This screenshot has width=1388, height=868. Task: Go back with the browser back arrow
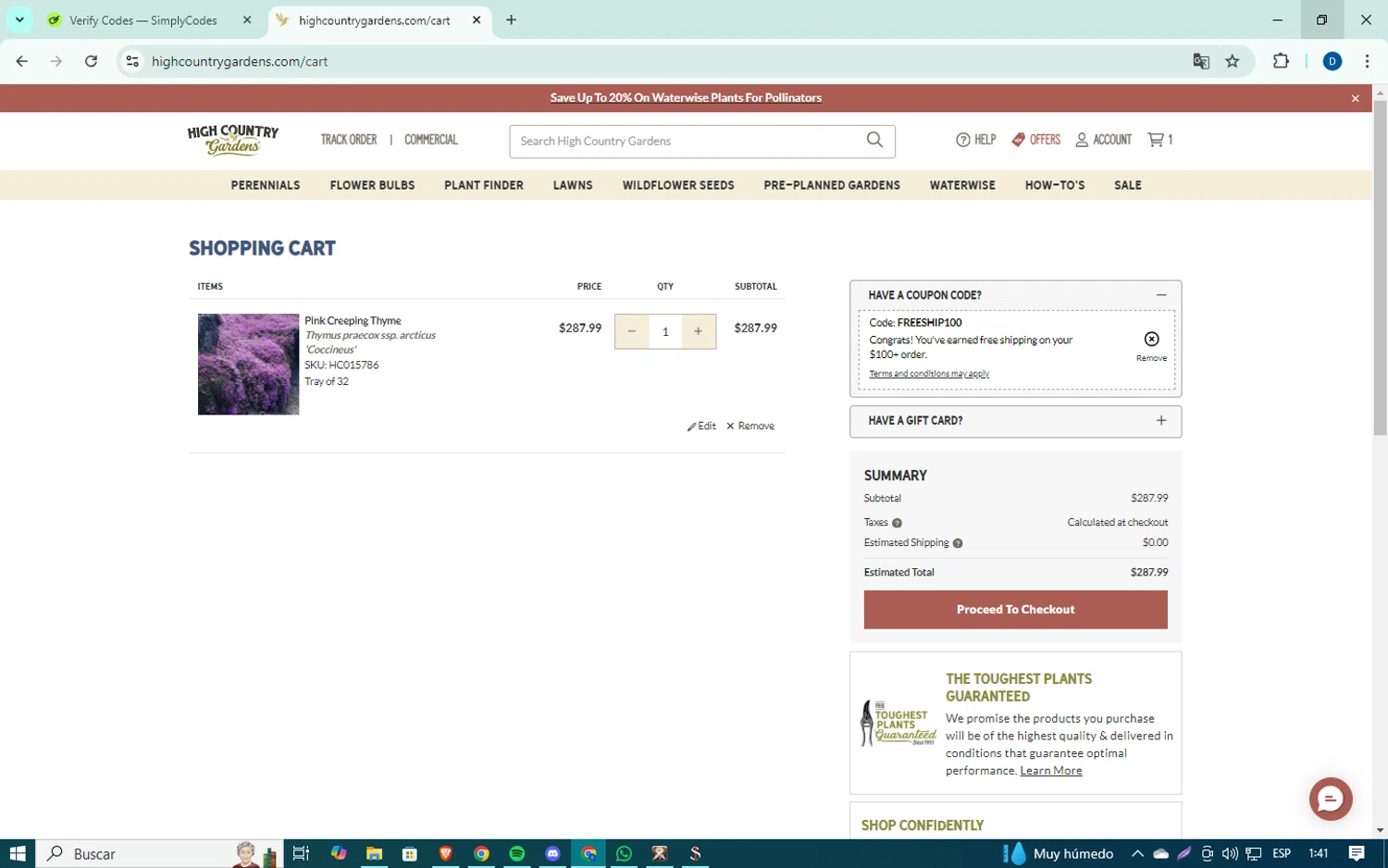[x=21, y=61]
